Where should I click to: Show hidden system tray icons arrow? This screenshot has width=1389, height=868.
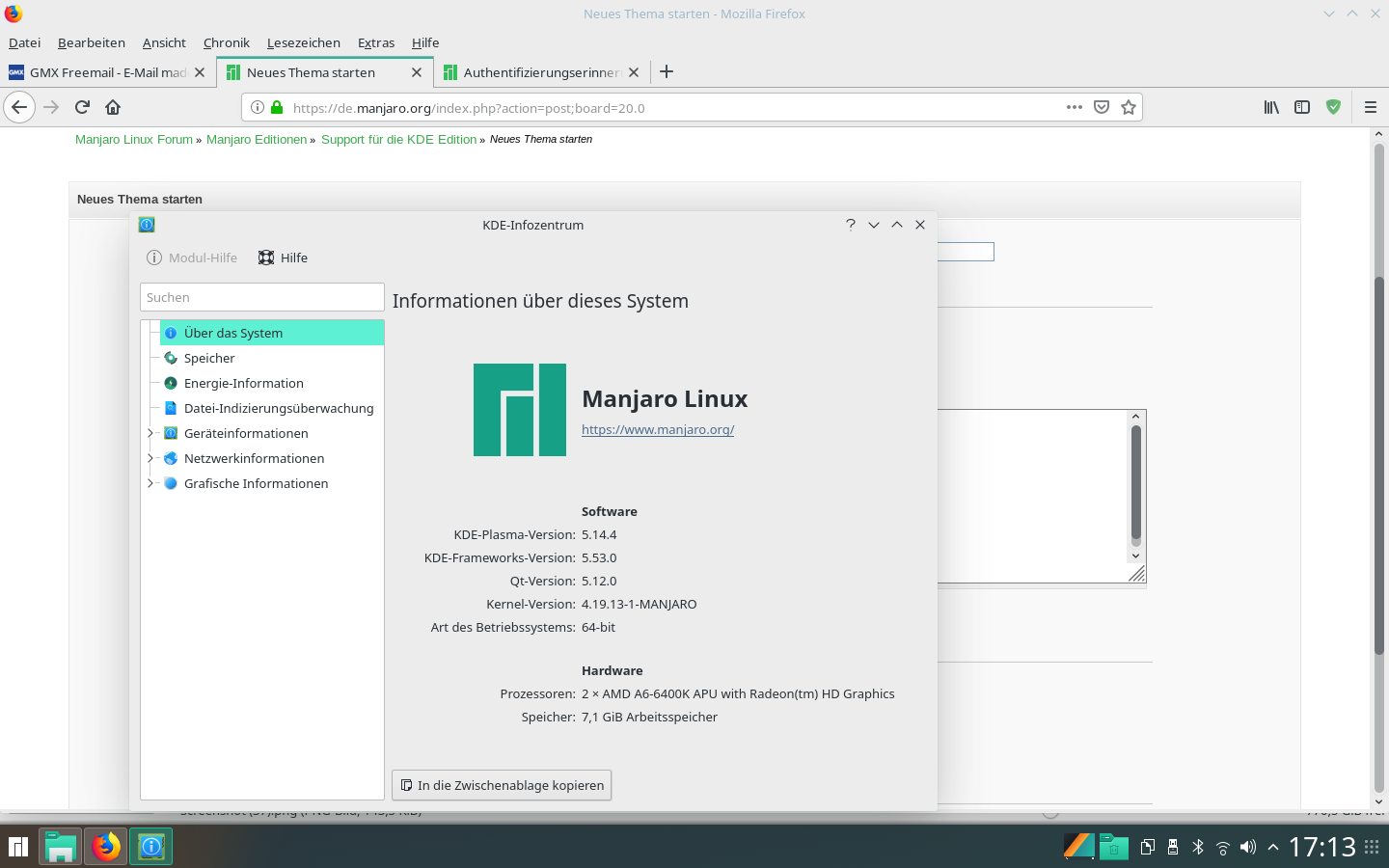[1273, 847]
